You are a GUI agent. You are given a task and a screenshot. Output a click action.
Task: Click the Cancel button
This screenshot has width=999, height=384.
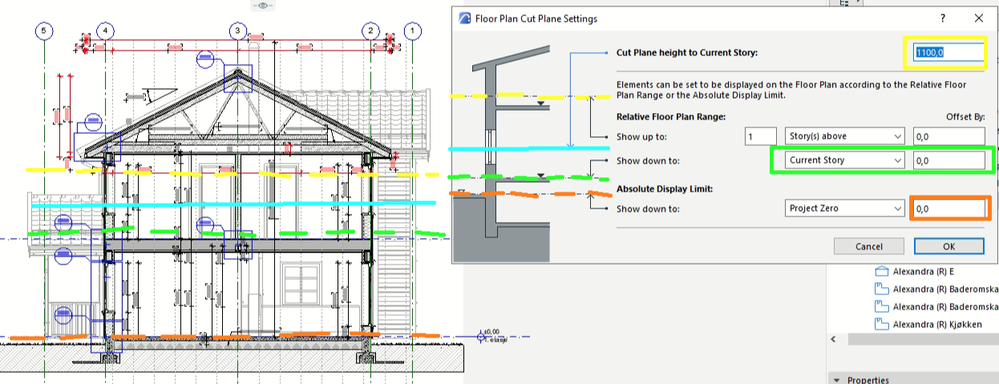pos(868,246)
